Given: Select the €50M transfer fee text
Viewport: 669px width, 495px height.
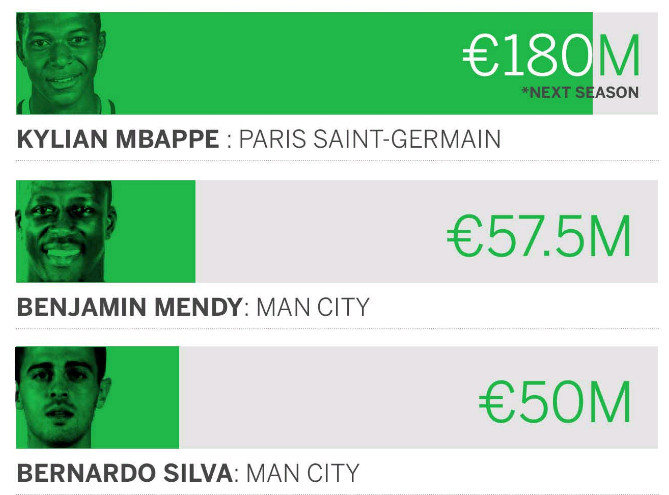Looking at the screenshot, I should click(x=555, y=402).
